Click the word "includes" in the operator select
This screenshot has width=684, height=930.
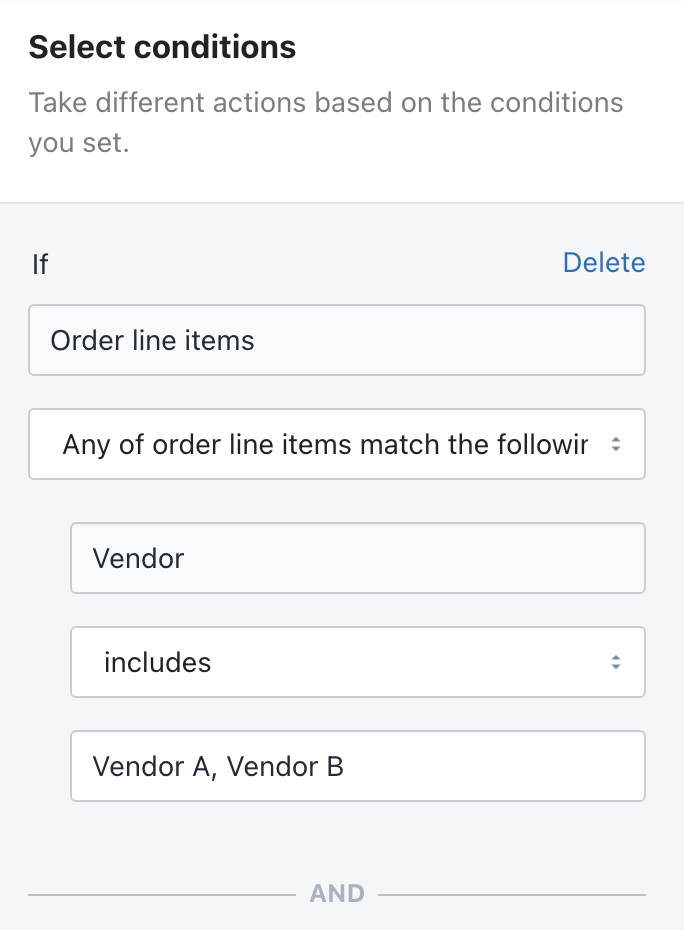click(157, 663)
